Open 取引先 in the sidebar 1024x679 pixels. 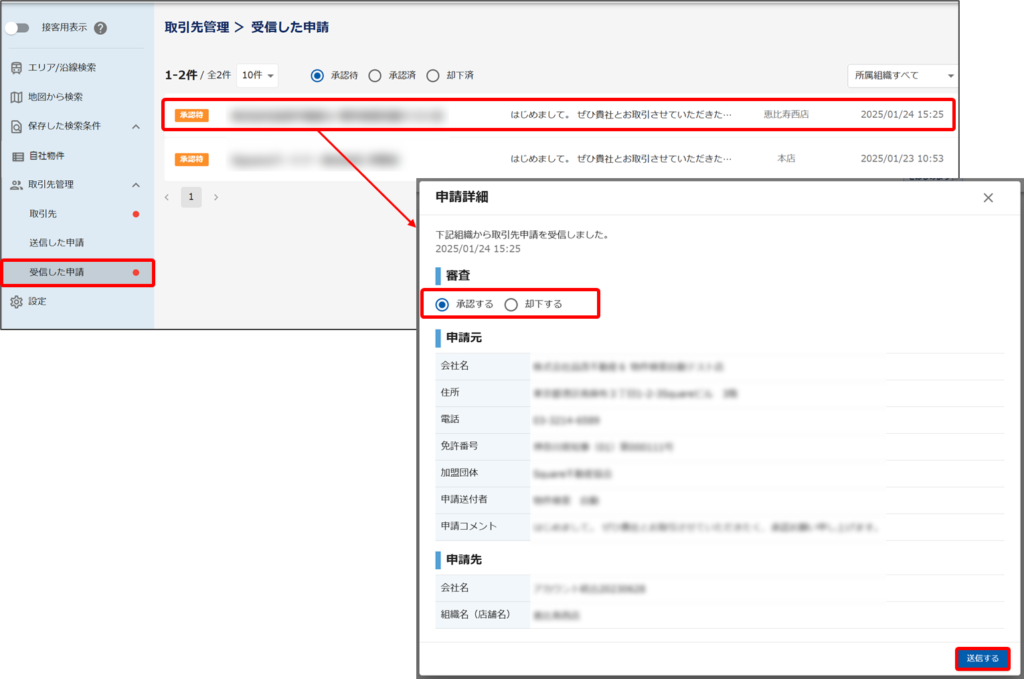[x=43, y=214]
